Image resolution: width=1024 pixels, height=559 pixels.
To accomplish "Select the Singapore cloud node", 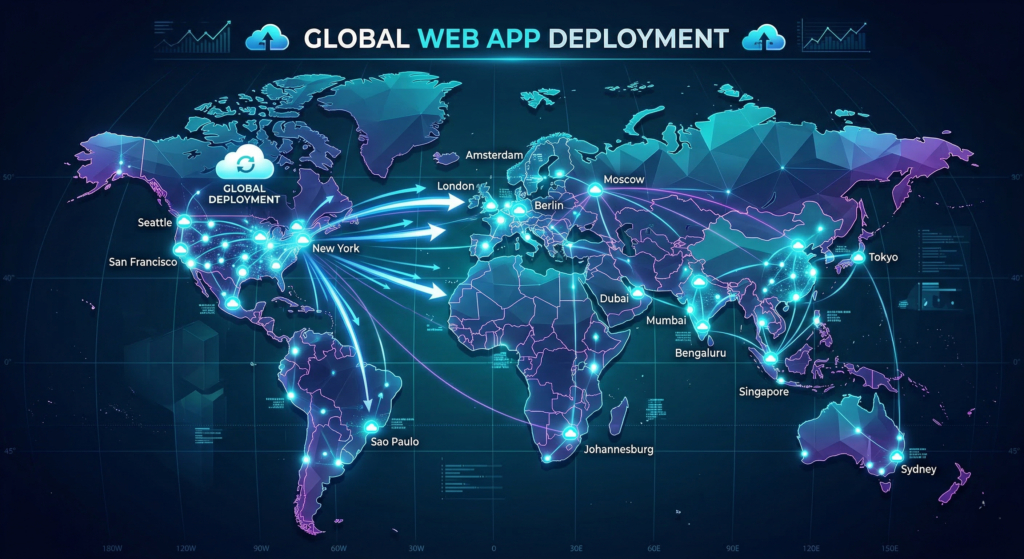I will click(771, 358).
